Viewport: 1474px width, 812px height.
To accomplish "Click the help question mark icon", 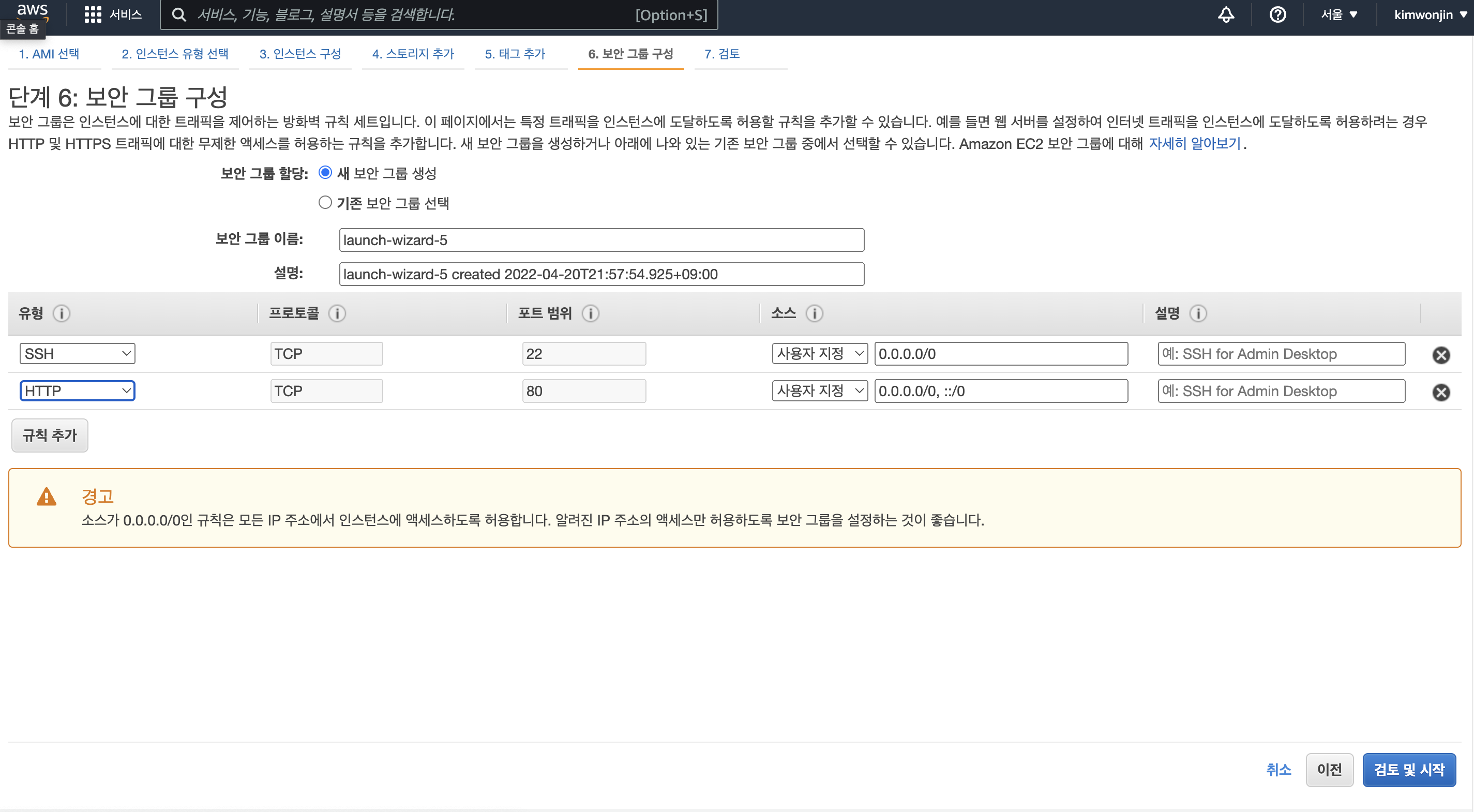I will coord(1277,15).
